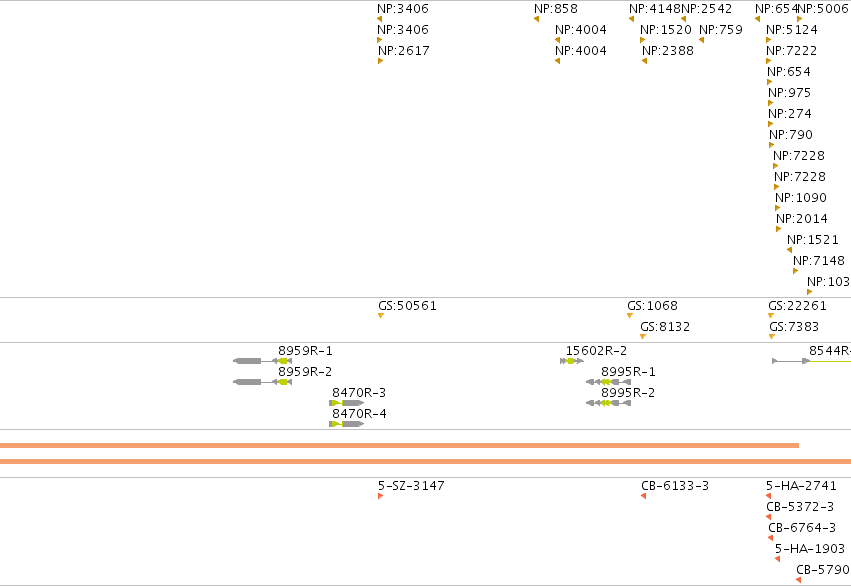
Task: Select the 8959R-2 transcript glyph
Action: pos(262,382)
